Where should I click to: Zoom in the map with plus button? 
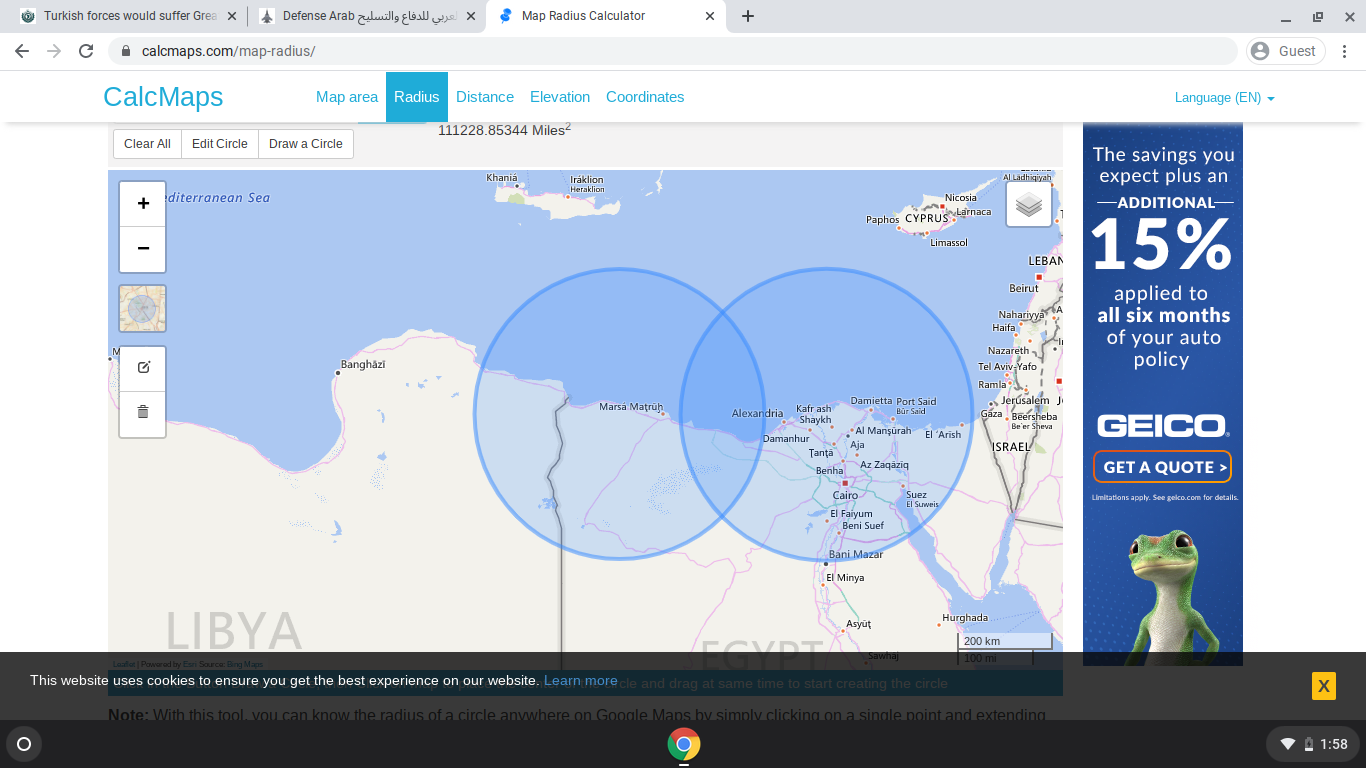click(143, 203)
